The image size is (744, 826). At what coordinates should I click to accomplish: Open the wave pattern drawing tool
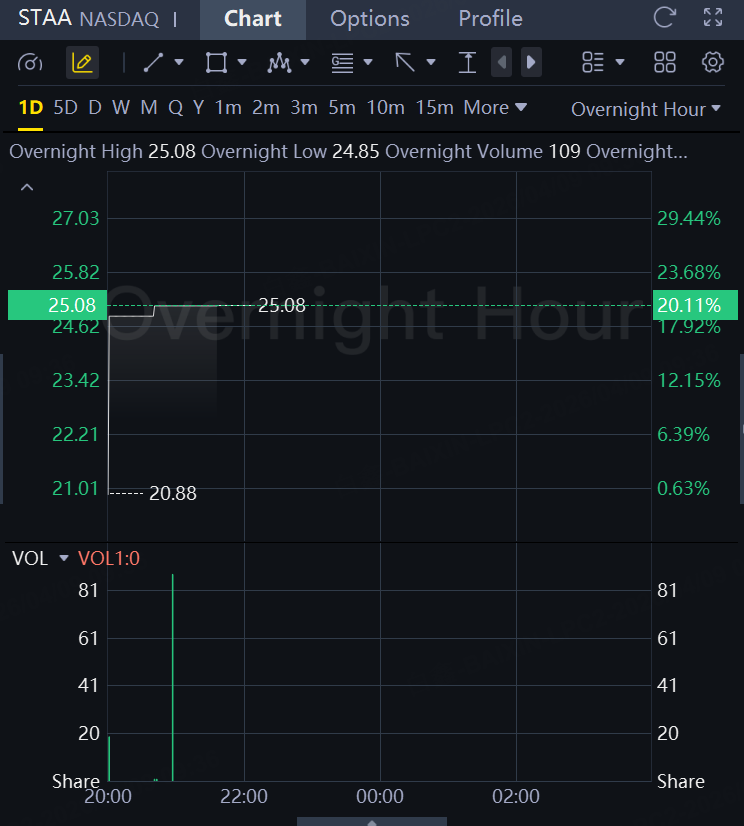279,63
